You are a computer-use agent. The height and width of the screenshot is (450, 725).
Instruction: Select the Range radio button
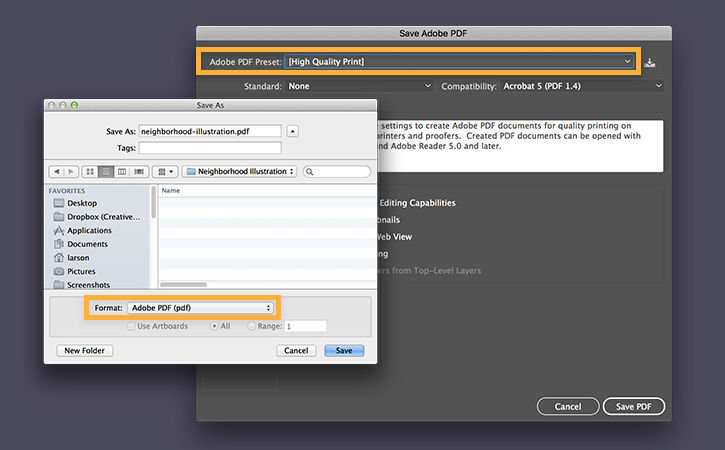point(252,326)
